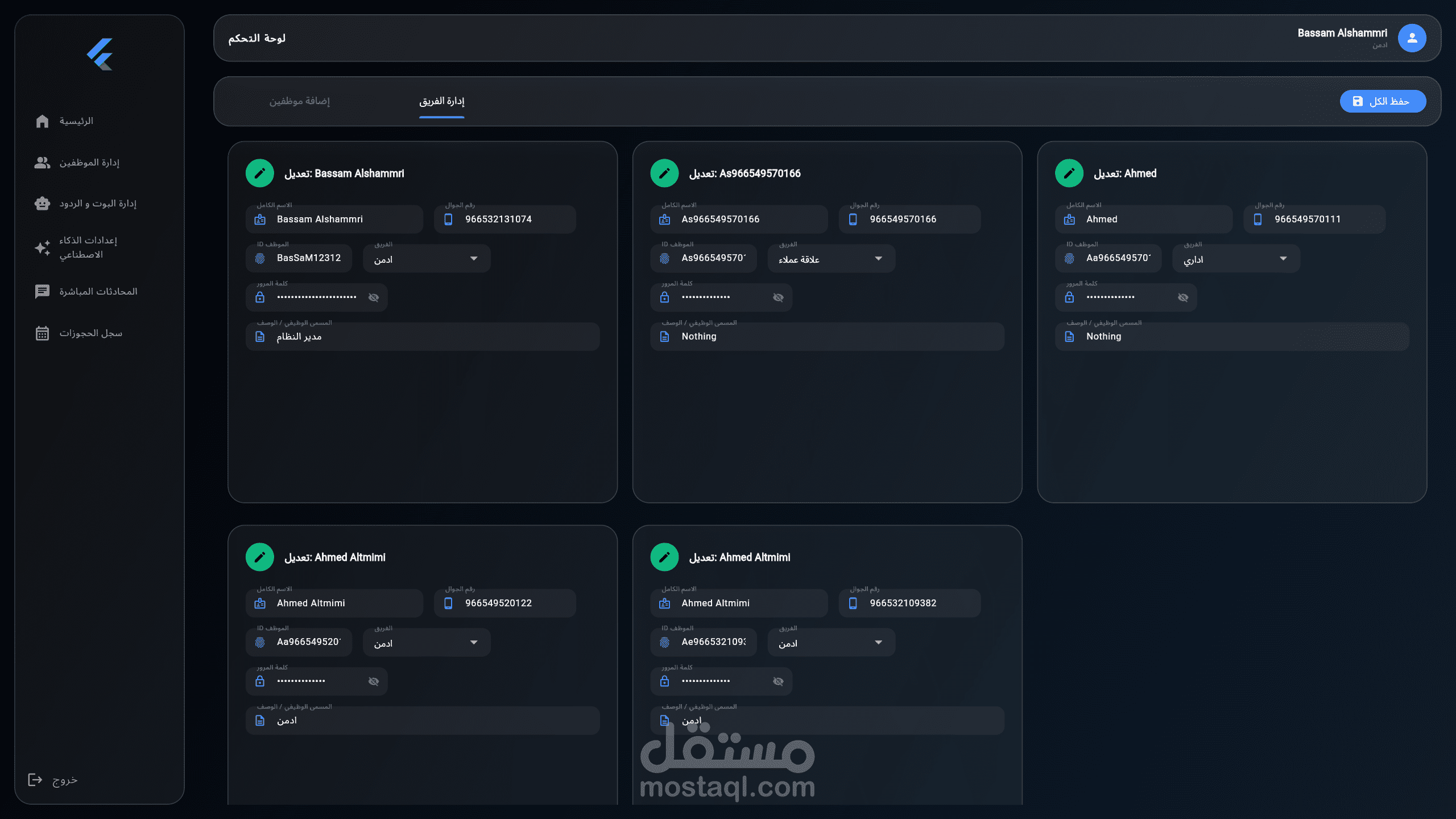Select the إدارة الفريق tab
1456x819 pixels.
[441, 101]
